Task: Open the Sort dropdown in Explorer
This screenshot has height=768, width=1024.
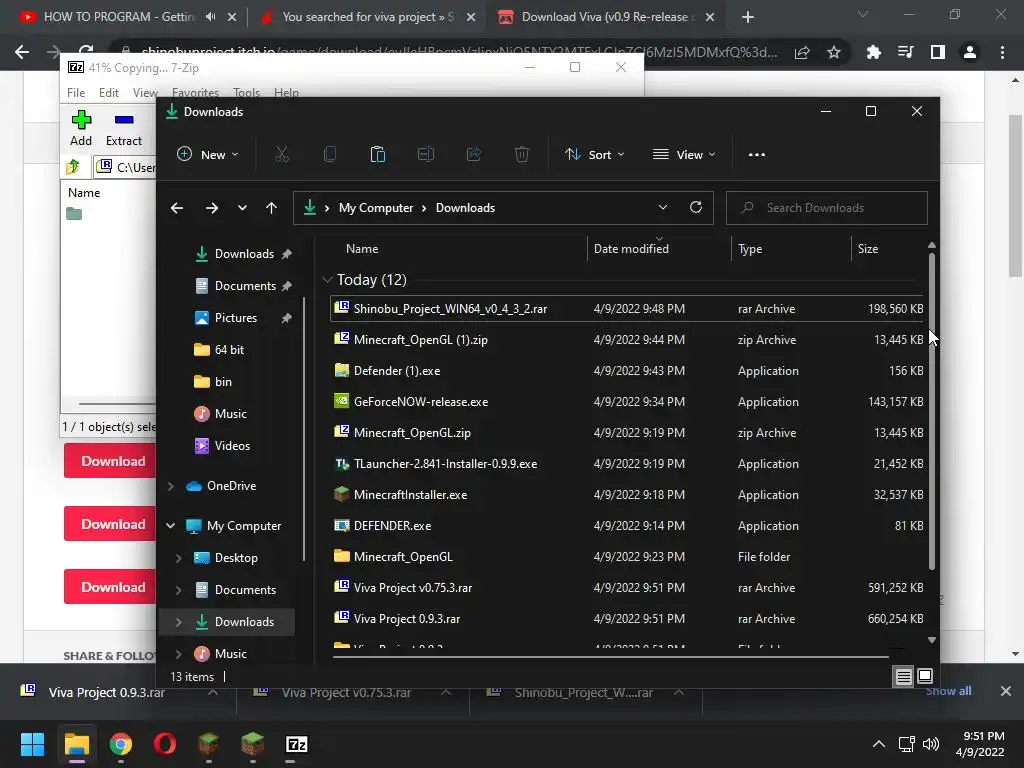Action: pyautogui.click(x=594, y=155)
